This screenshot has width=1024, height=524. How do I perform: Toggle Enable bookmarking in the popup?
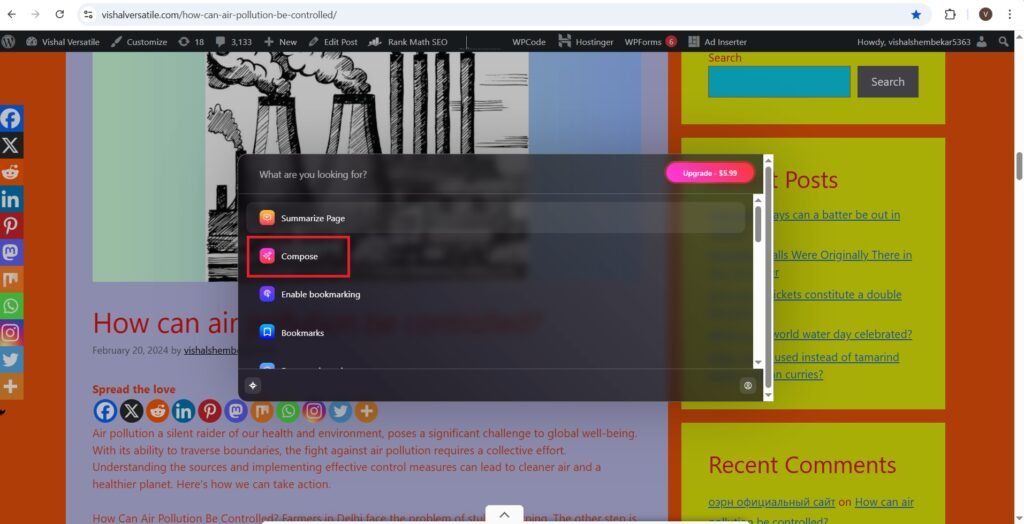click(320, 294)
